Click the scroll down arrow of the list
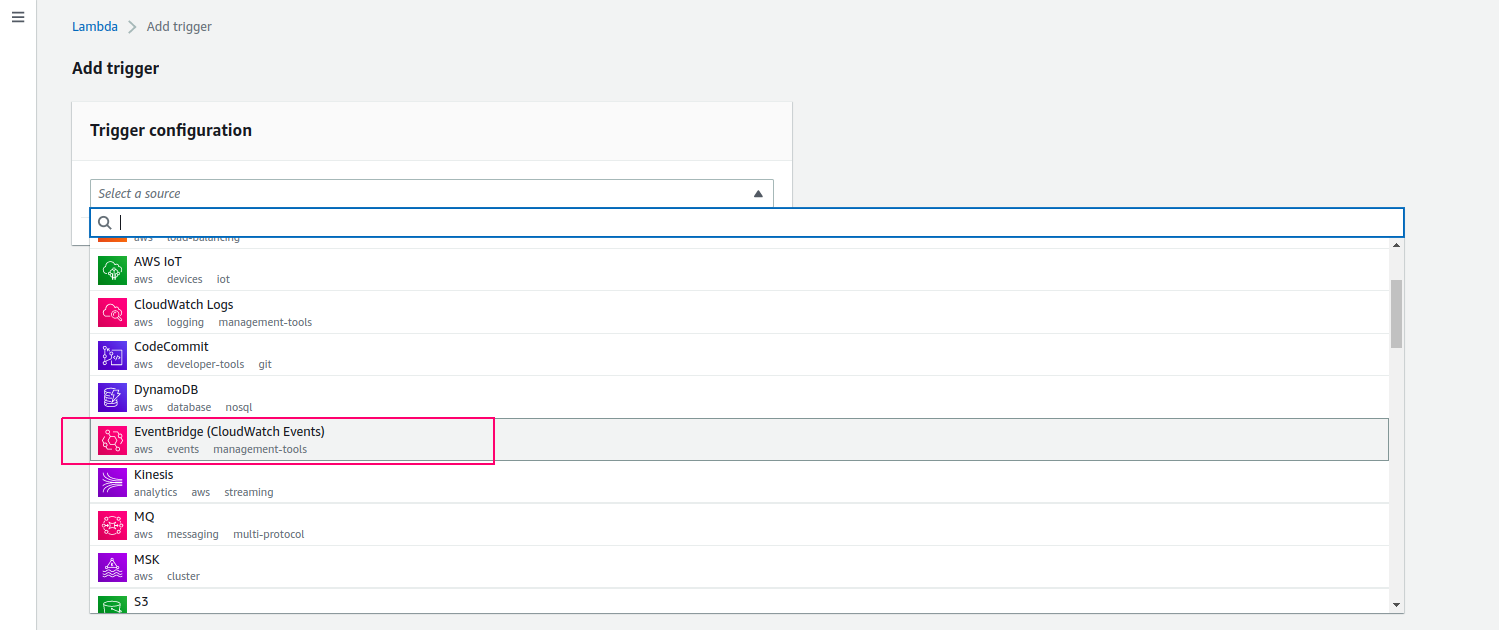The image size is (1499, 630). tap(1396, 605)
